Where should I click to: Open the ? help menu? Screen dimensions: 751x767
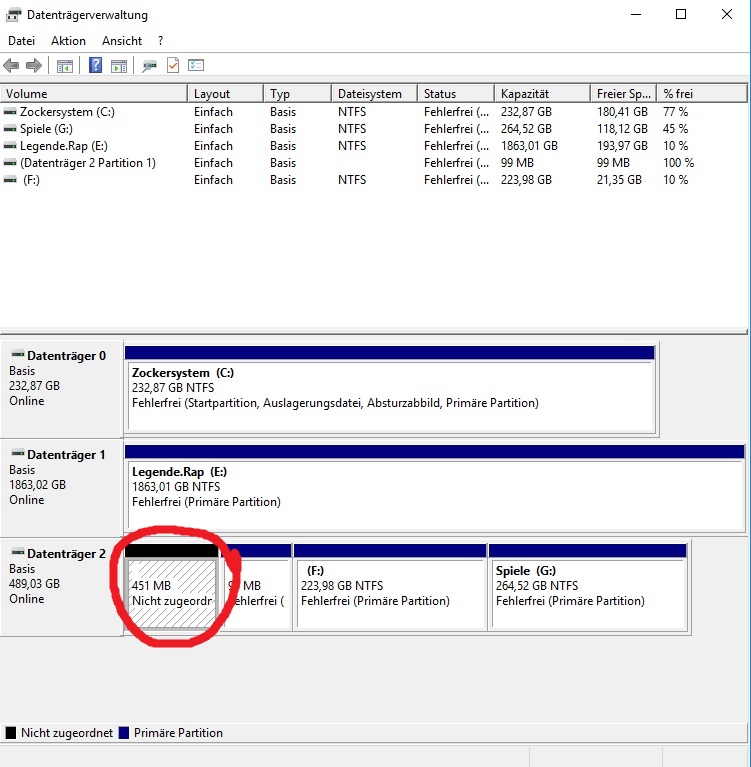(160, 41)
